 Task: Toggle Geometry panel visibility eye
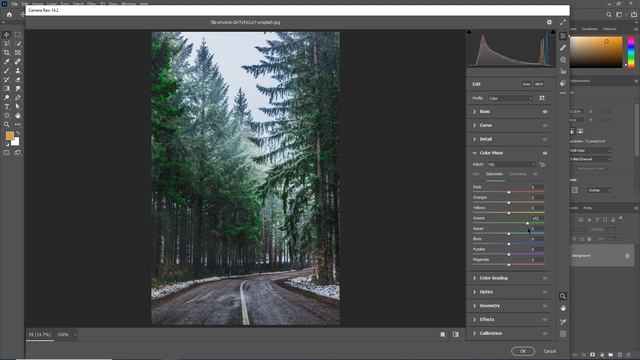[544, 306]
